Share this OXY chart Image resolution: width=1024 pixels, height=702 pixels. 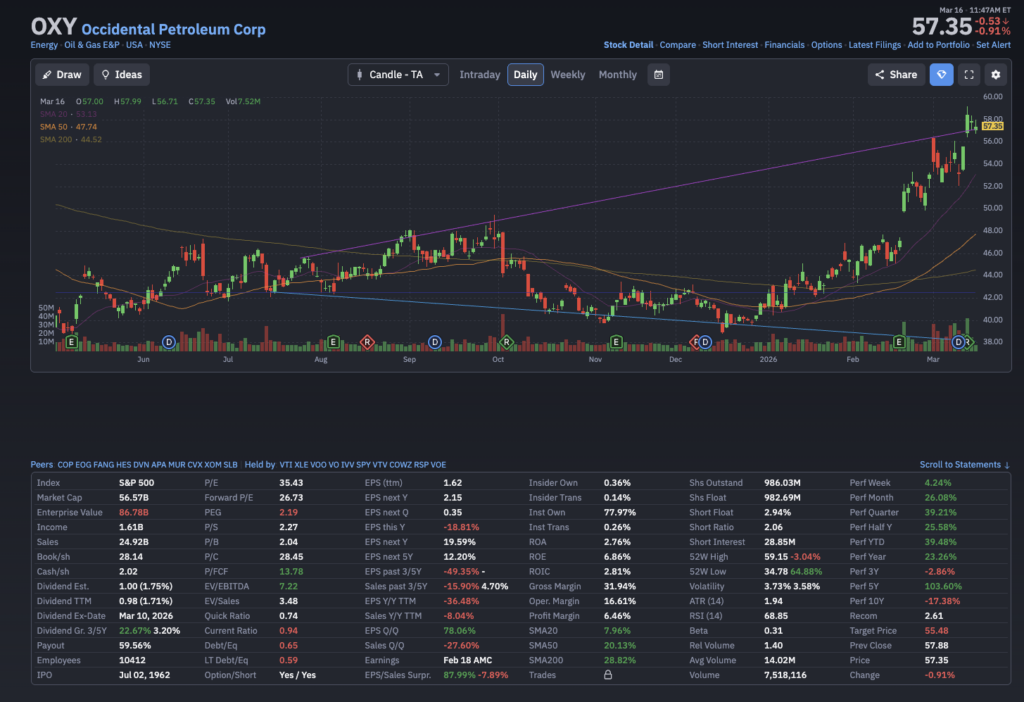(x=895, y=75)
